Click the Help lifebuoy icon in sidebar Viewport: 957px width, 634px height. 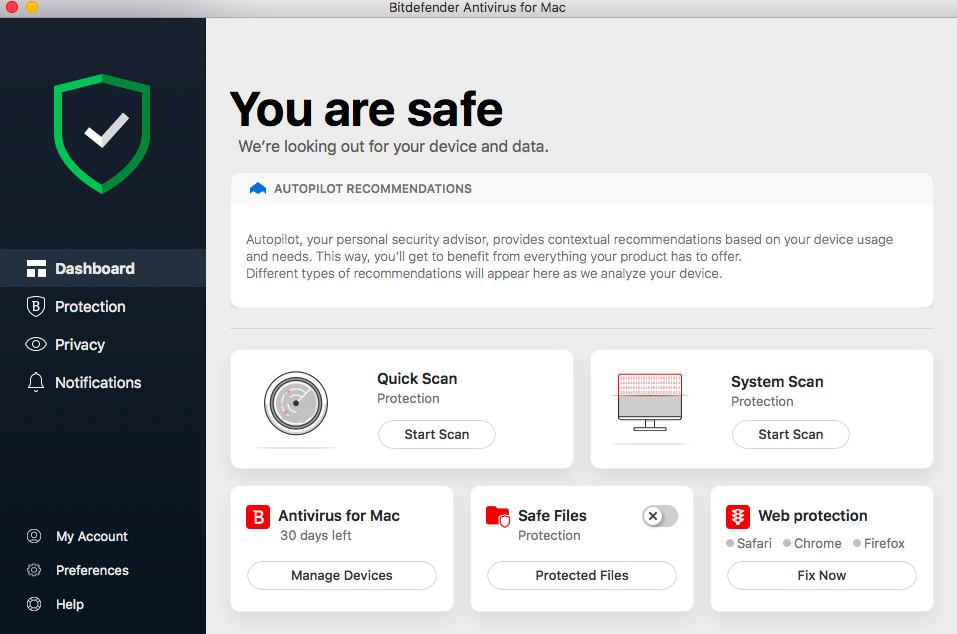coord(35,604)
